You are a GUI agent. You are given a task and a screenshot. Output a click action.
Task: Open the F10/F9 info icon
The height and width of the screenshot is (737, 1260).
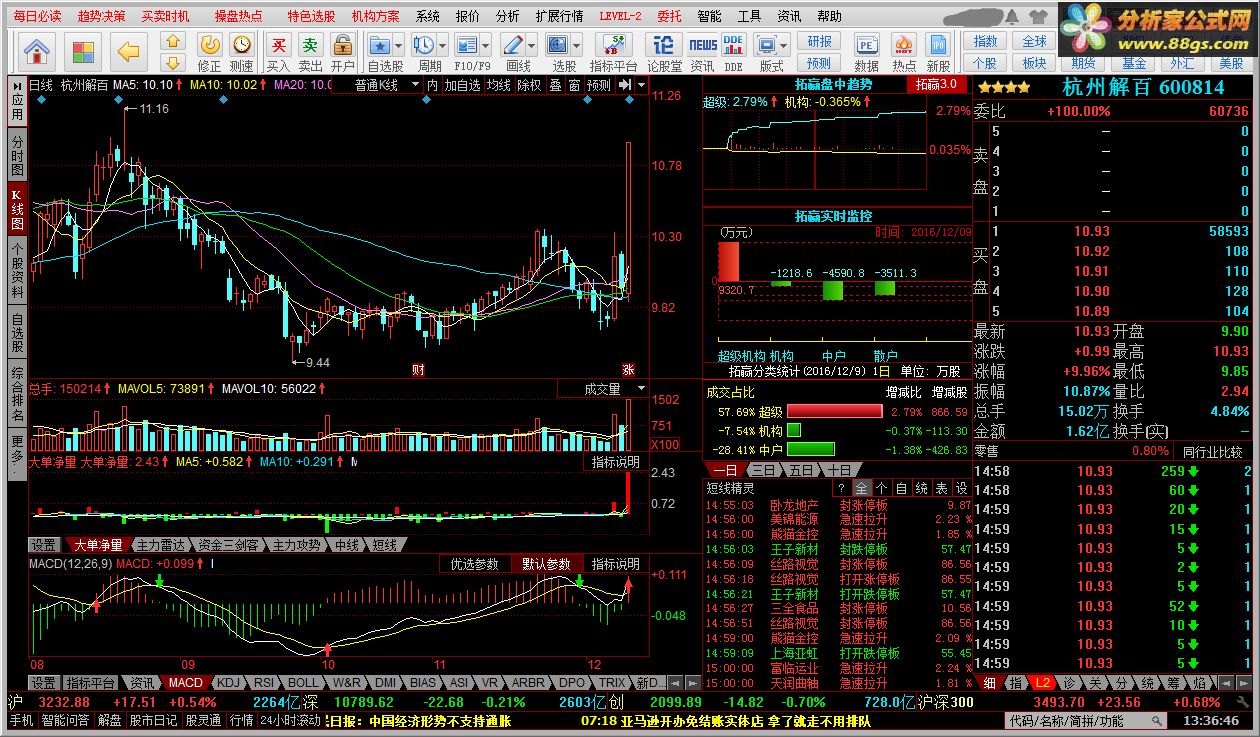tap(467, 51)
